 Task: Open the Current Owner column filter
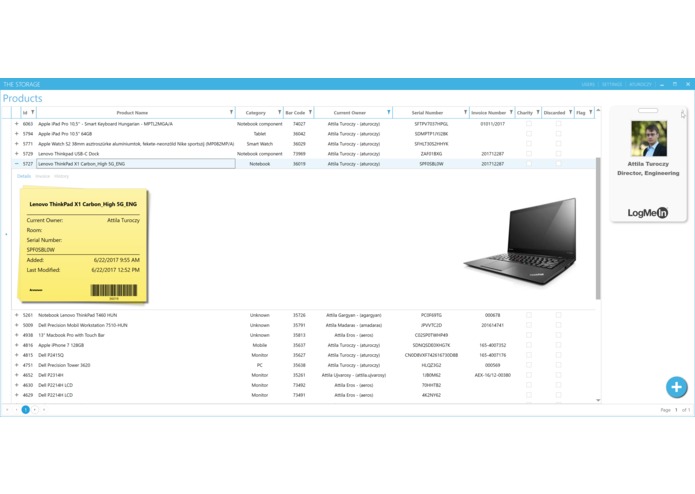pos(389,113)
